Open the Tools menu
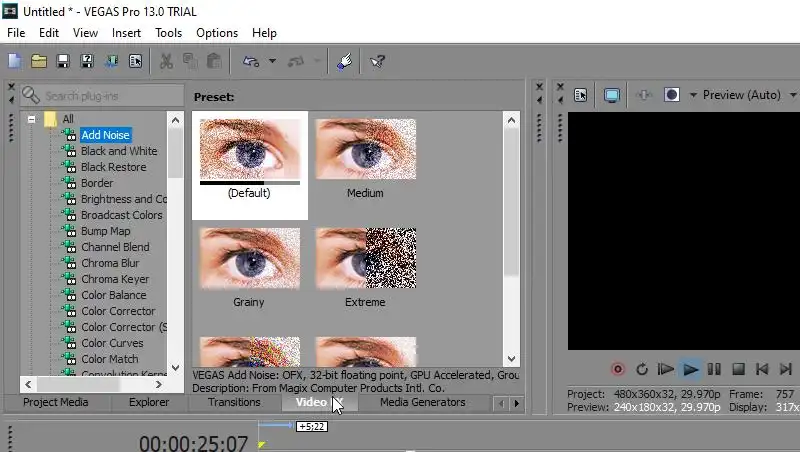800x452 pixels. (x=168, y=33)
